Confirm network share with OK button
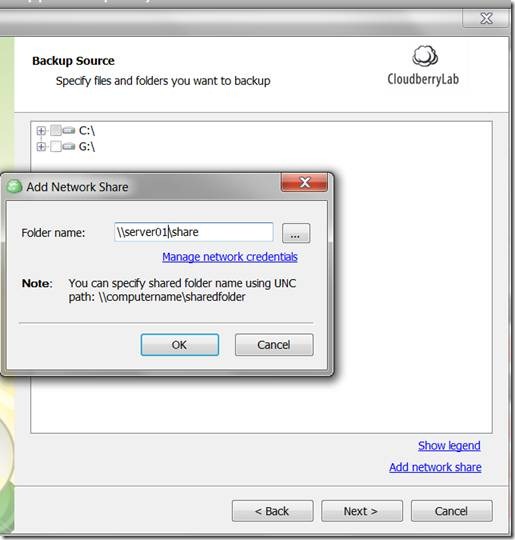This screenshot has width=515, height=540. coord(179,345)
